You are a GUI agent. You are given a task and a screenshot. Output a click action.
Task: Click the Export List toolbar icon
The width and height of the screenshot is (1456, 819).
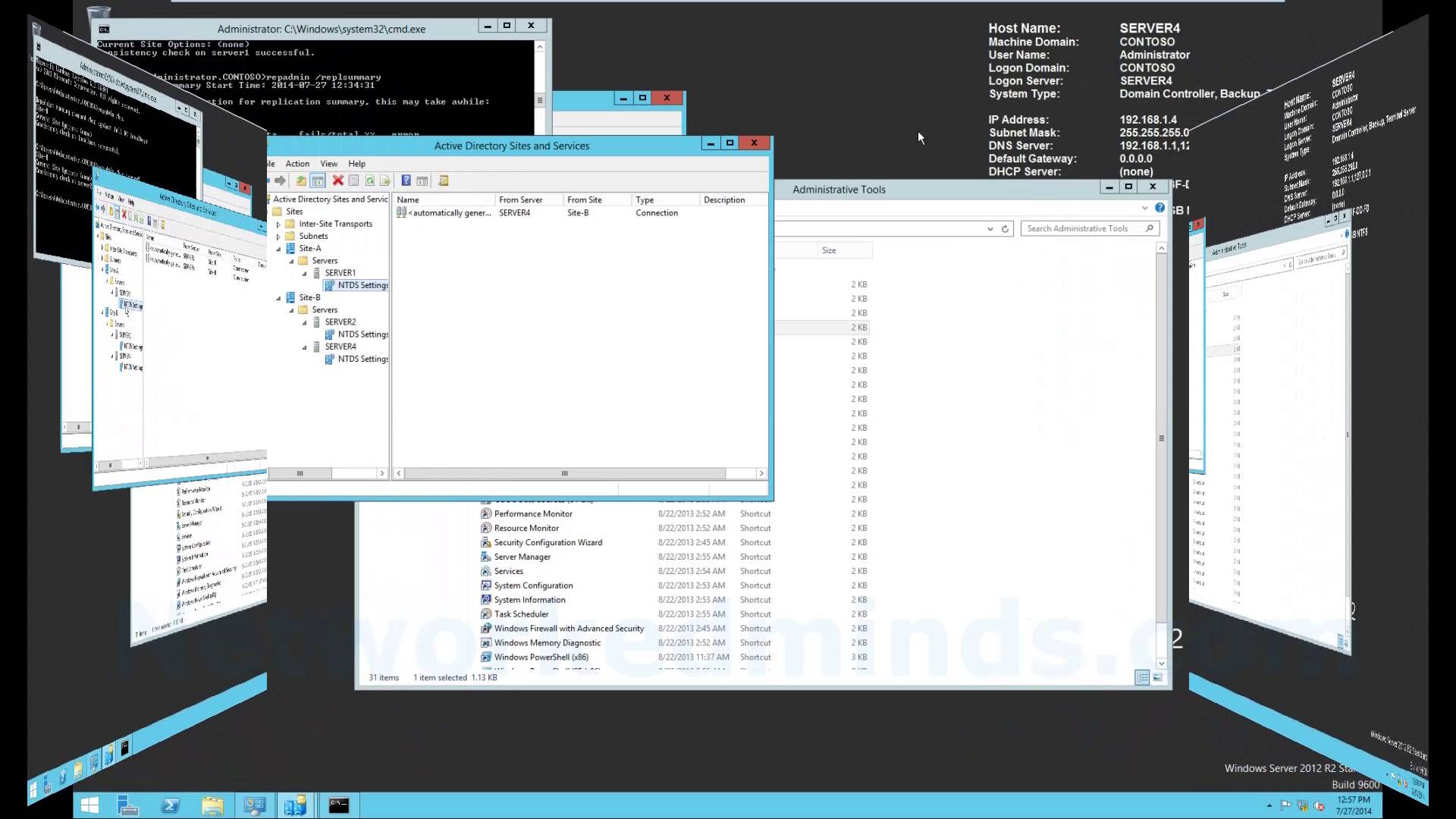point(385,180)
